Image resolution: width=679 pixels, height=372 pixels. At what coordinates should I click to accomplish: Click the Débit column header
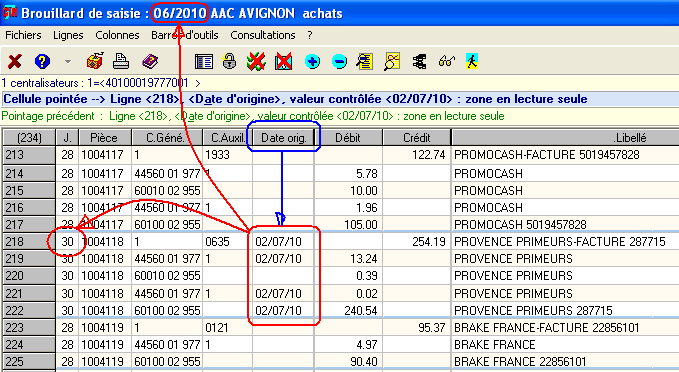tap(348, 138)
